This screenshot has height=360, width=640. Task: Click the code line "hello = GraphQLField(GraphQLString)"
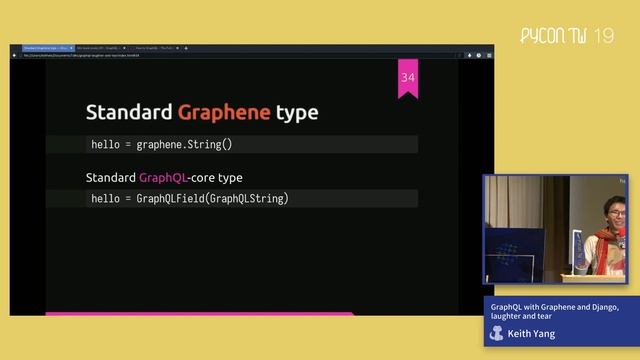click(190, 199)
